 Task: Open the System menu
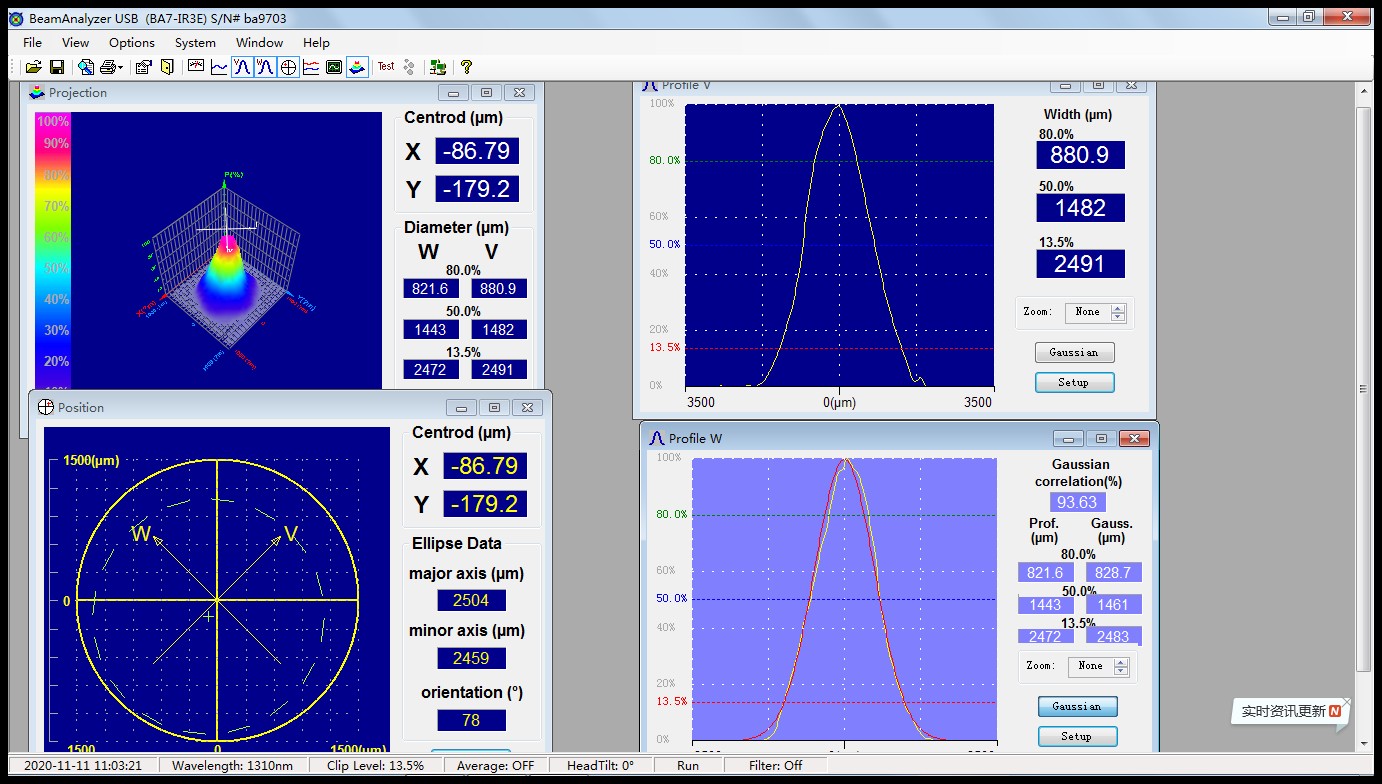[x=195, y=42]
